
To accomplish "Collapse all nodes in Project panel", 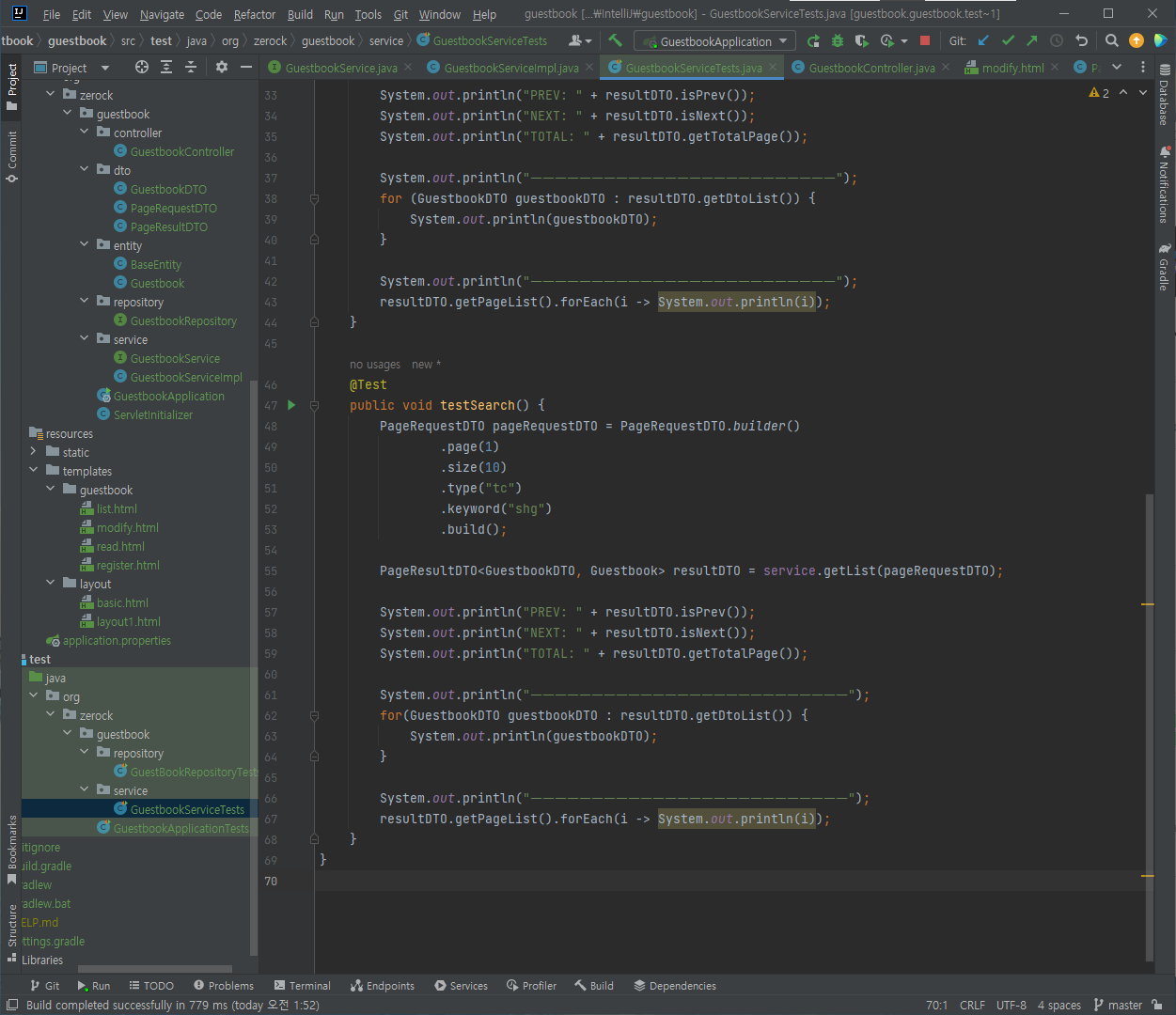I will [191, 67].
